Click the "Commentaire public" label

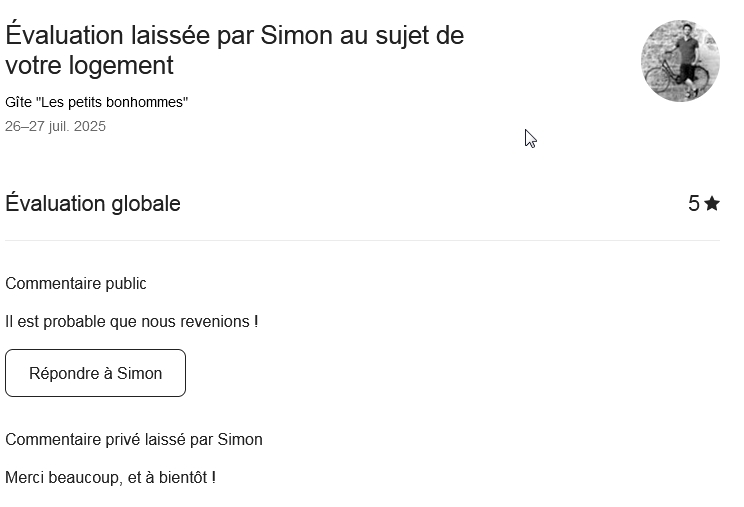75,284
